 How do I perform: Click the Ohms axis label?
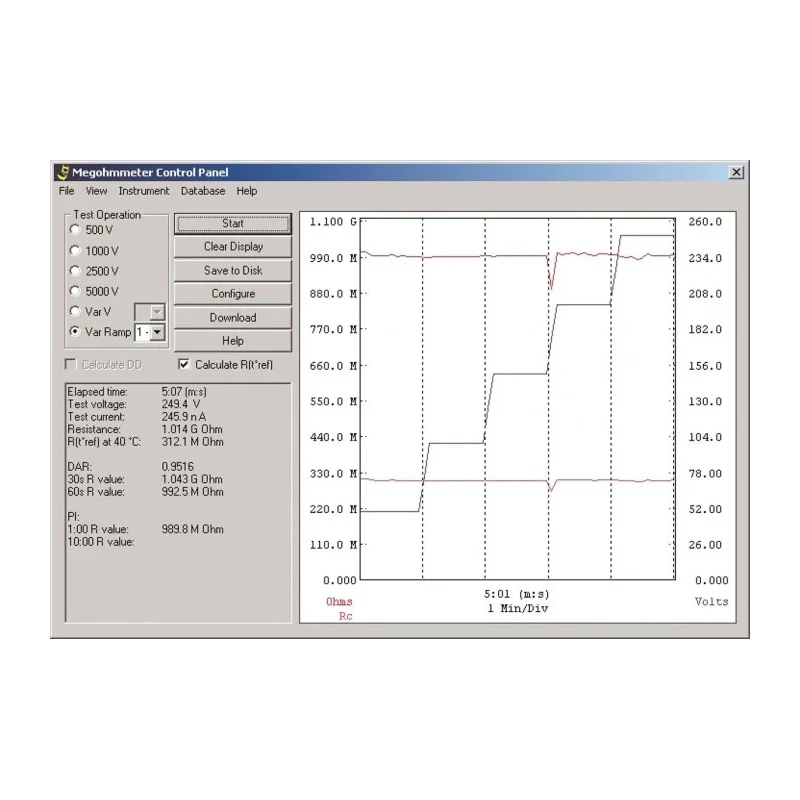(339, 602)
